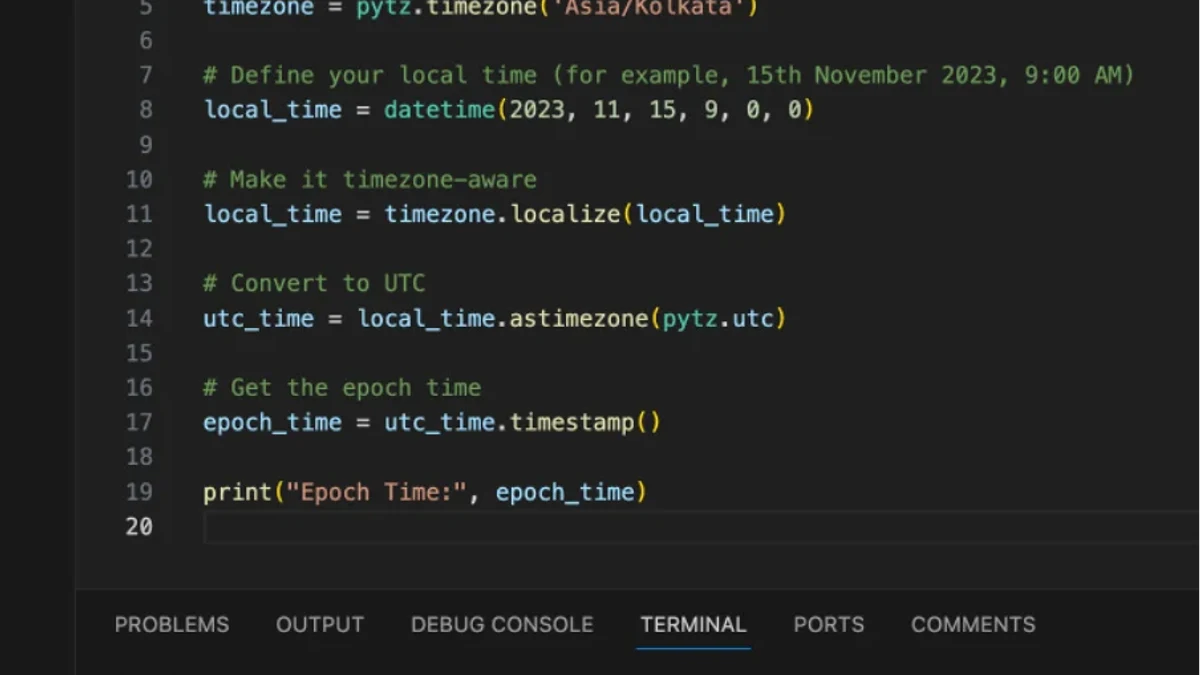Place cursor on empty line 20
This screenshot has width=1200, height=675.
click(x=700, y=527)
